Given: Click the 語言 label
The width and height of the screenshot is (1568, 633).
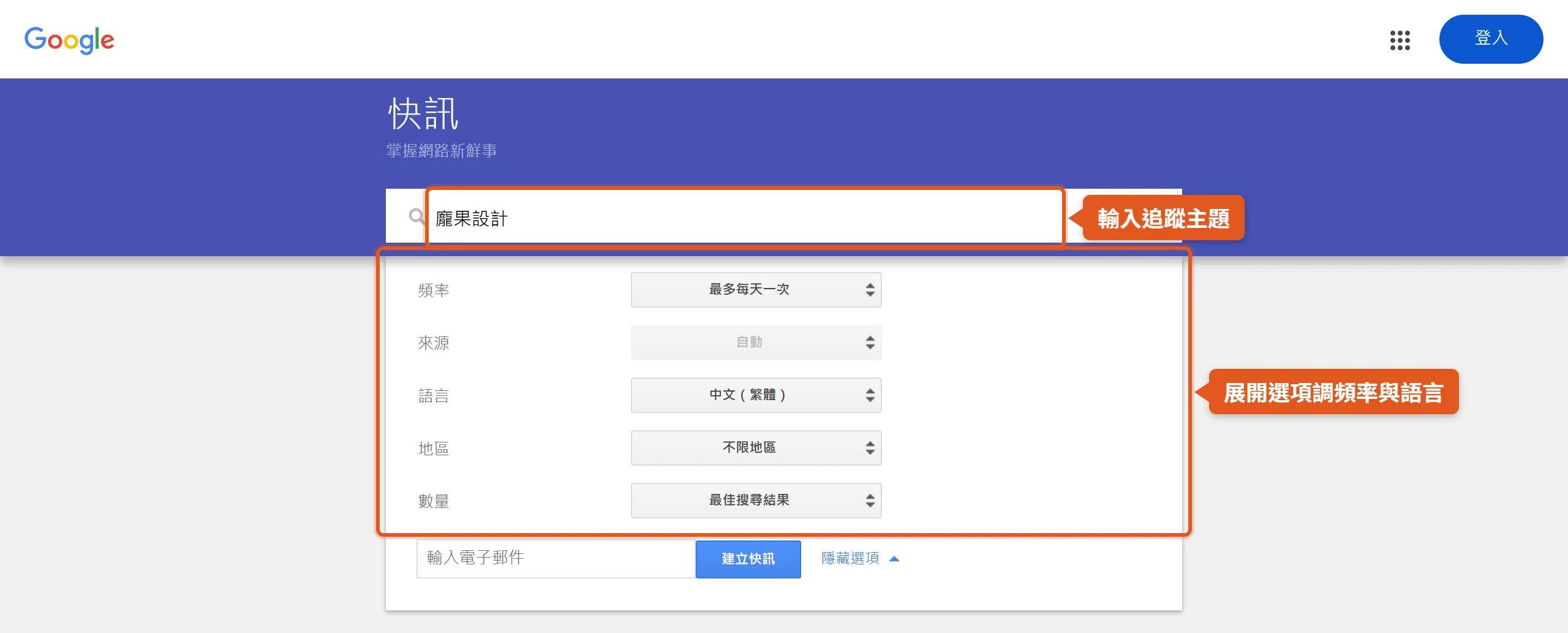Looking at the screenshot, I should [x=434, y=396].
